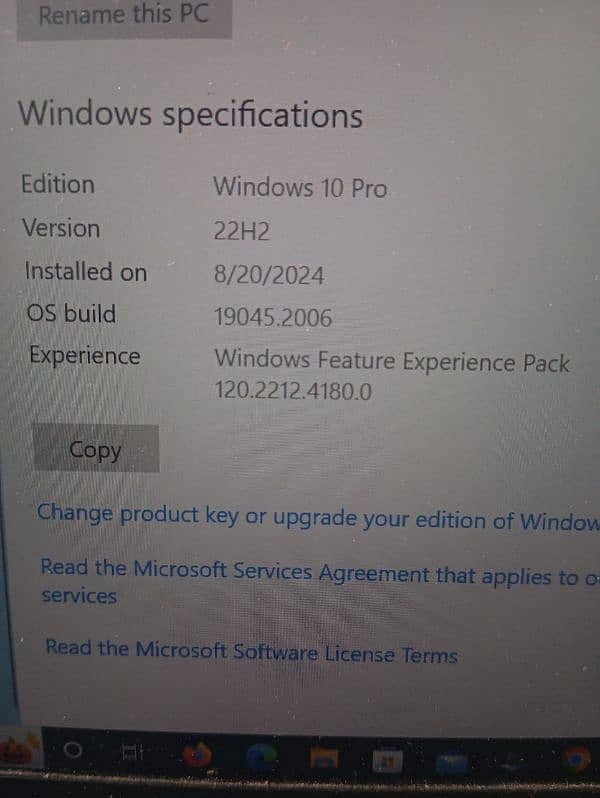Screen dimensions: 600x798
Task: Click the Windows specifications heading
Action: coord(190,115)
